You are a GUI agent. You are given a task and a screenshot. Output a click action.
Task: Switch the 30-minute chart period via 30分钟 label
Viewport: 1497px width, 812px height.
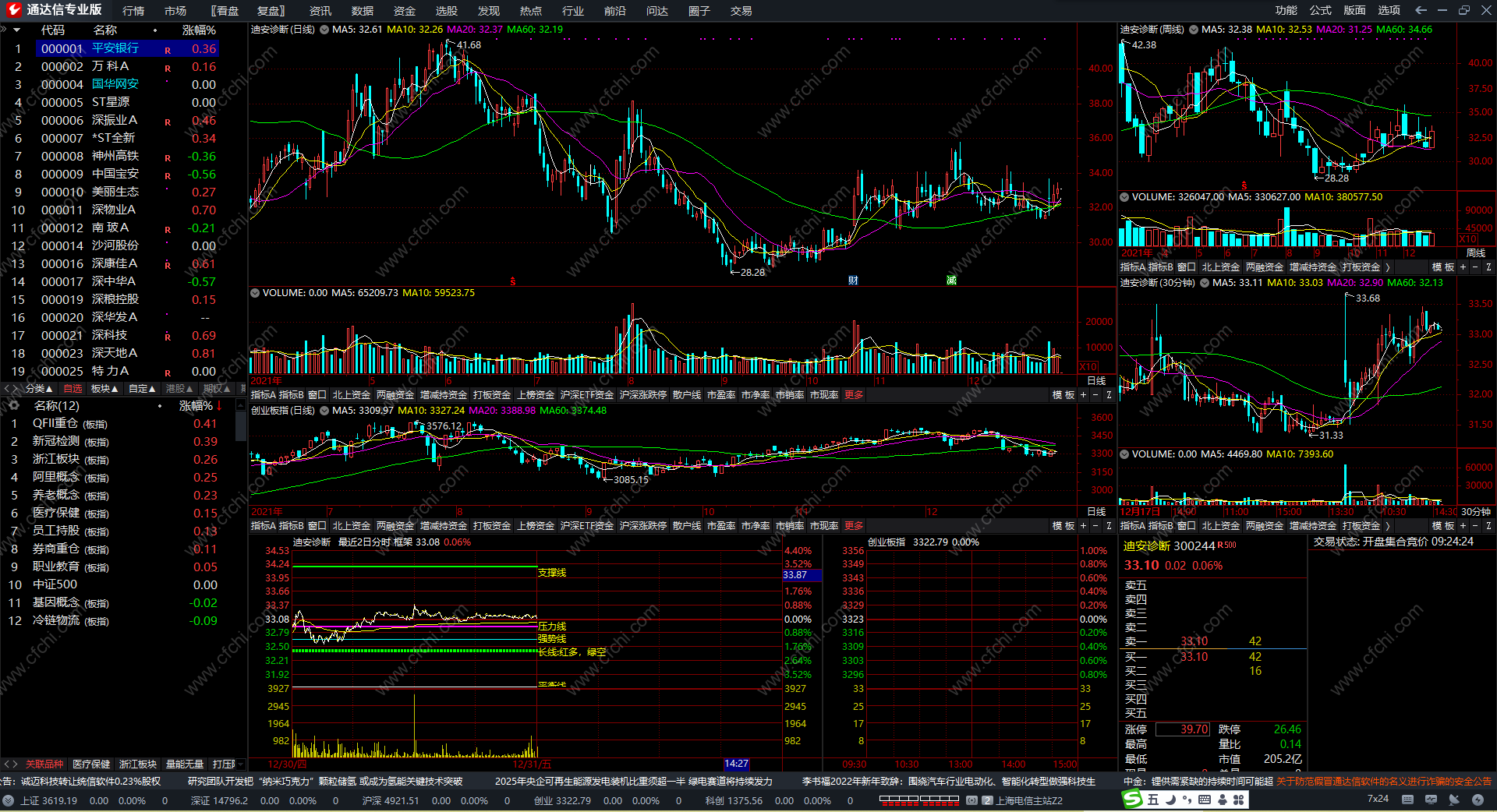(x=1476, y=512)
